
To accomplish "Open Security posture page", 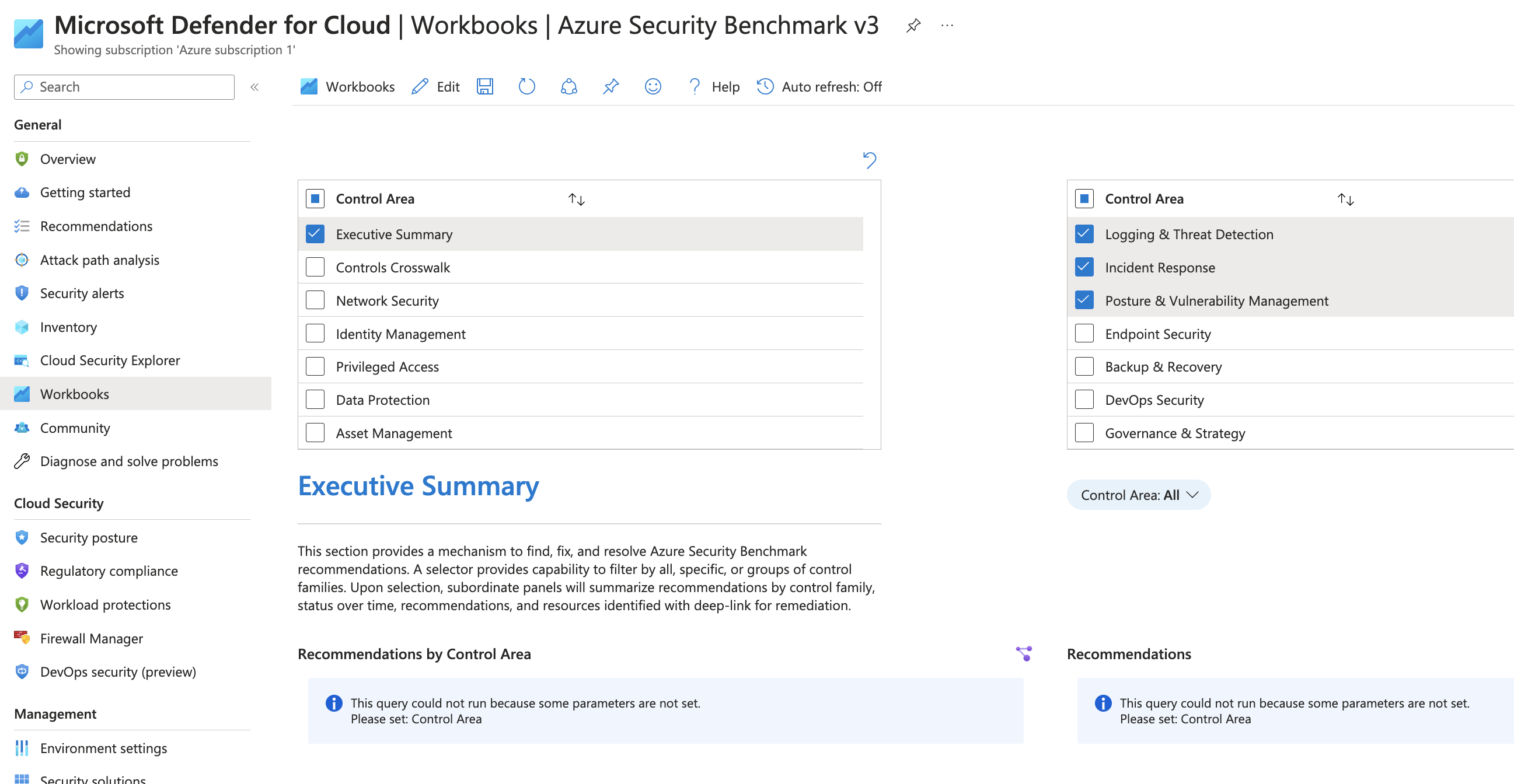I will tap(135, 538).
